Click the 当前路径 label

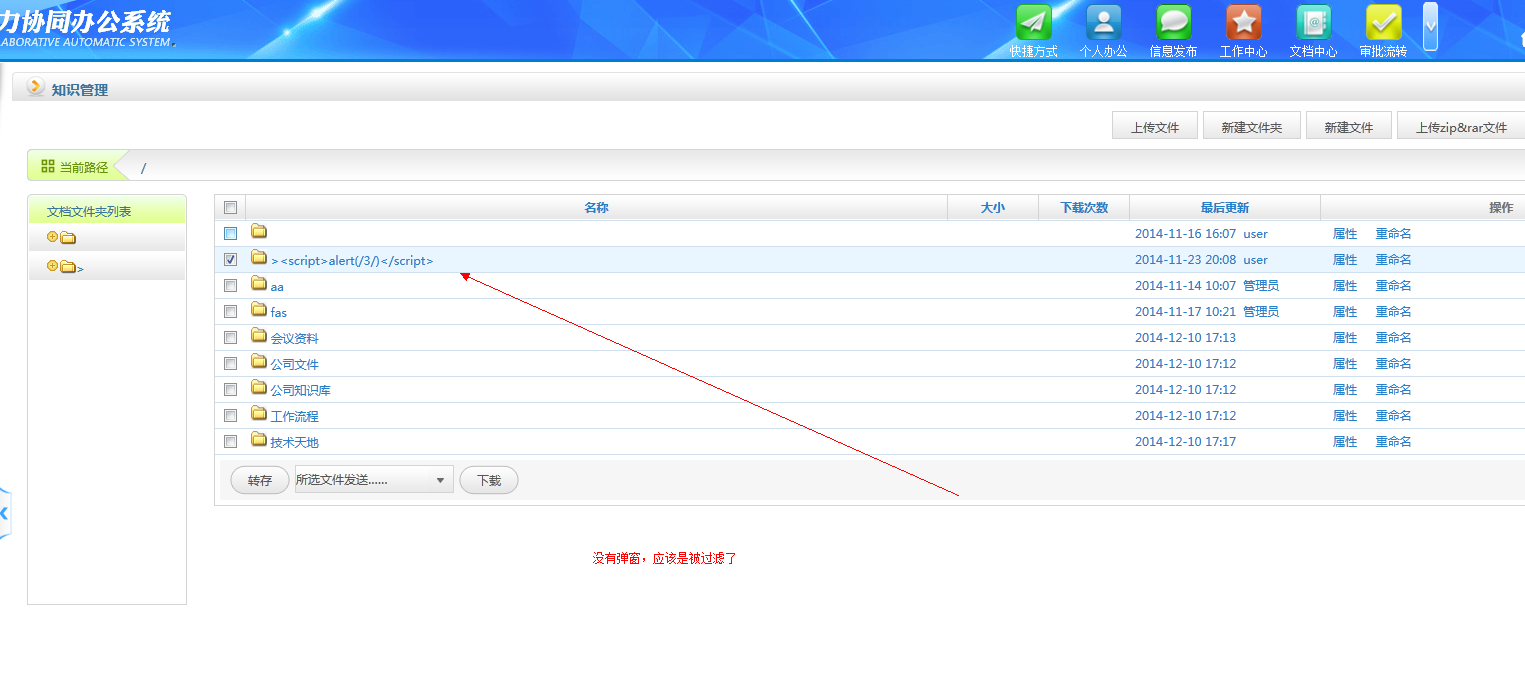click(x=84, y=167)
